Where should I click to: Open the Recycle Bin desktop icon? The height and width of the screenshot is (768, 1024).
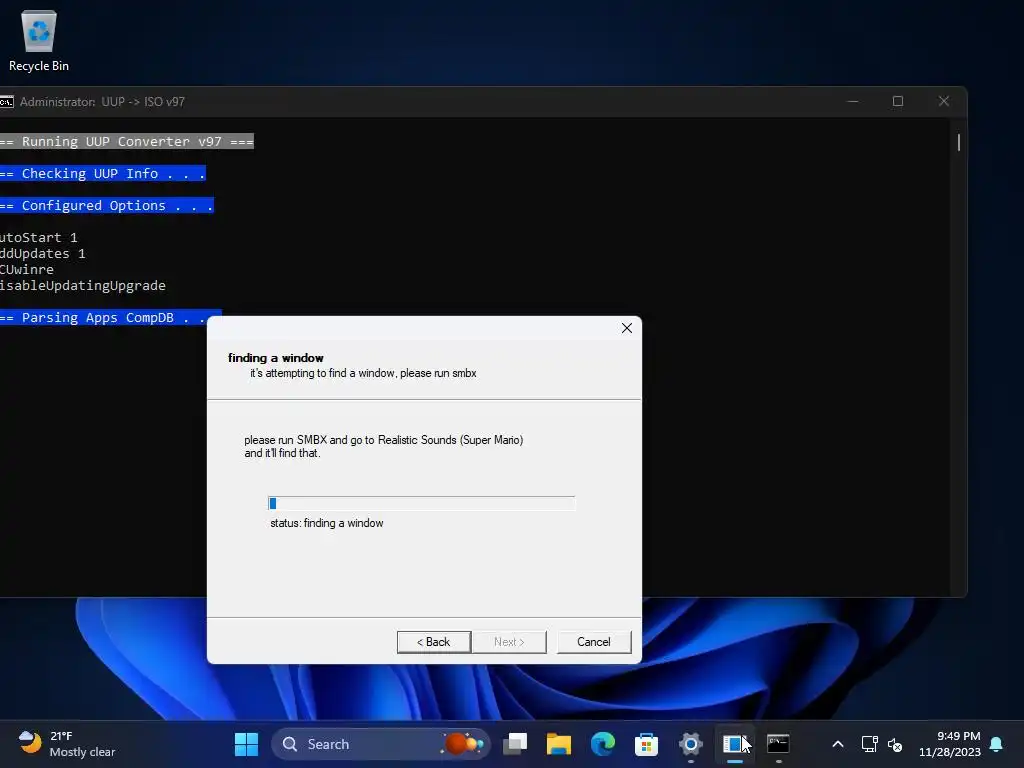pyautogui.click(x=39, y=40)
